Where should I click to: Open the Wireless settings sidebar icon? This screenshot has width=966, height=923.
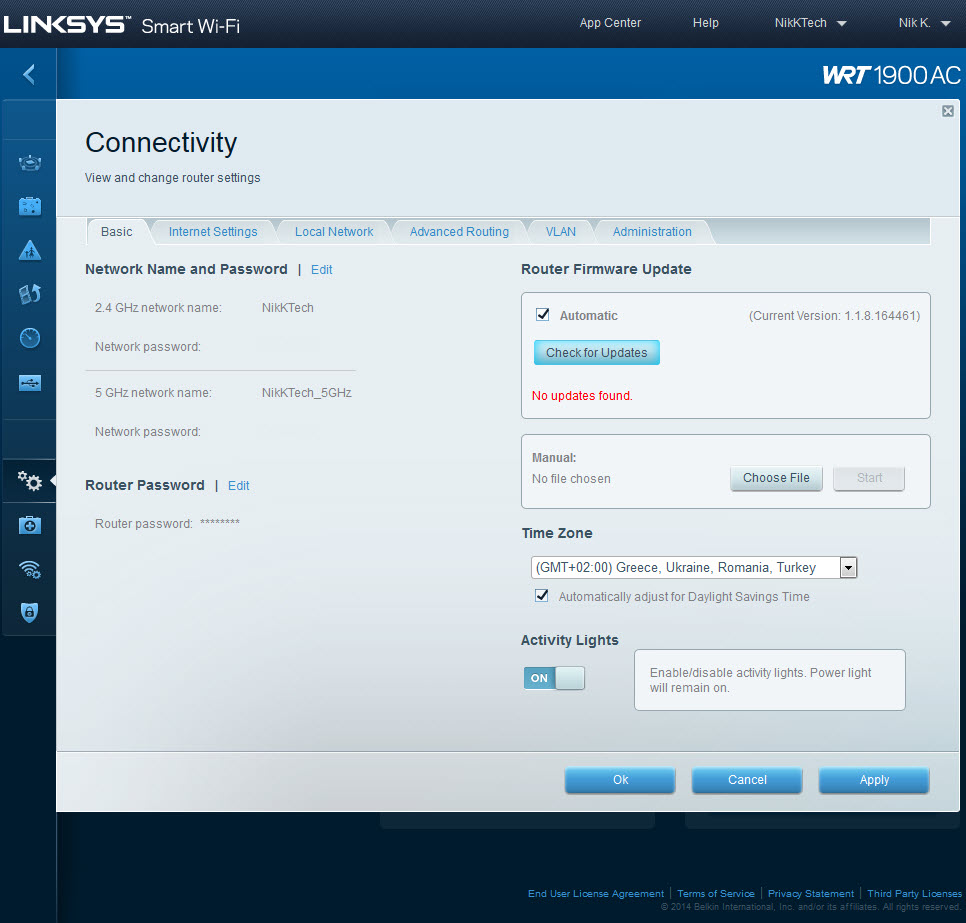coord(30,569)
